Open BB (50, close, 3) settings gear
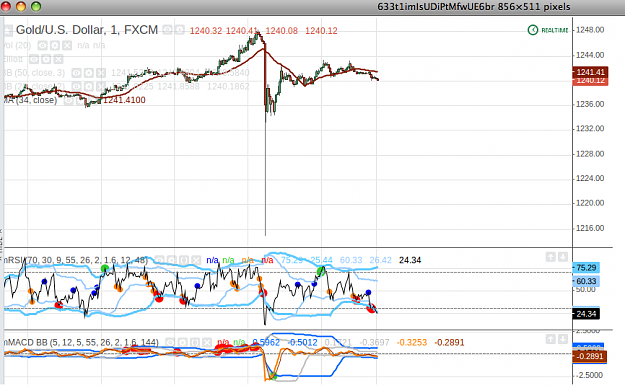625x388 pixels. pyautogui.click(x=88, y=73)
